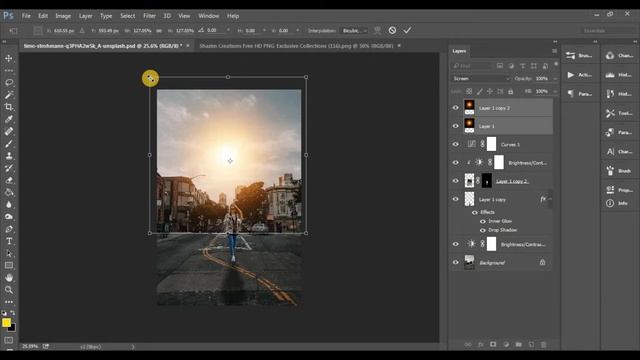Viewport: 640px width, 360px height.
Task: Hide the Drop Shadow effect
Action: pos(483,230)
